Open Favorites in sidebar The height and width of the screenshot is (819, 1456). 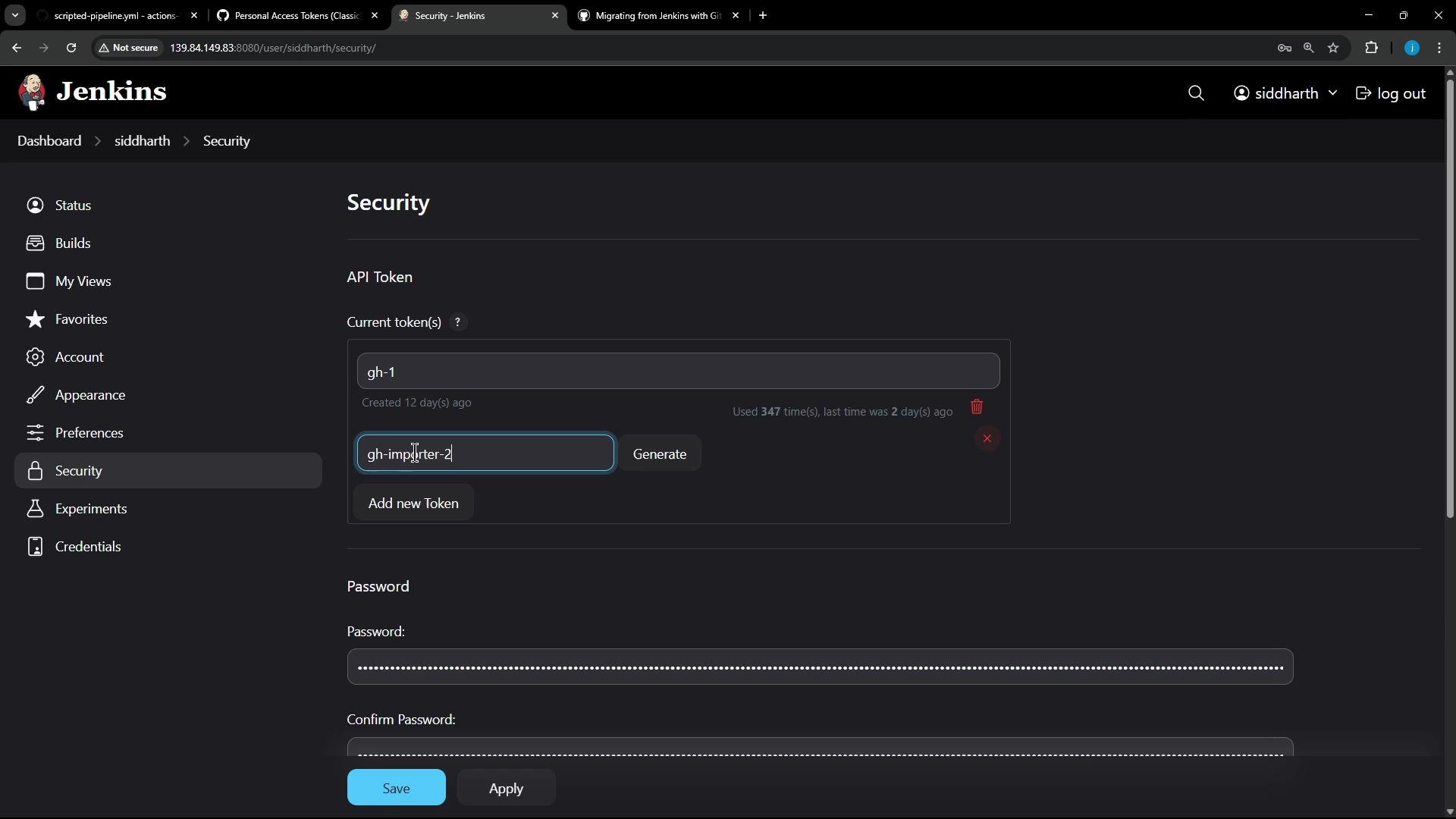pyautogui.click(x=168, y=319)
